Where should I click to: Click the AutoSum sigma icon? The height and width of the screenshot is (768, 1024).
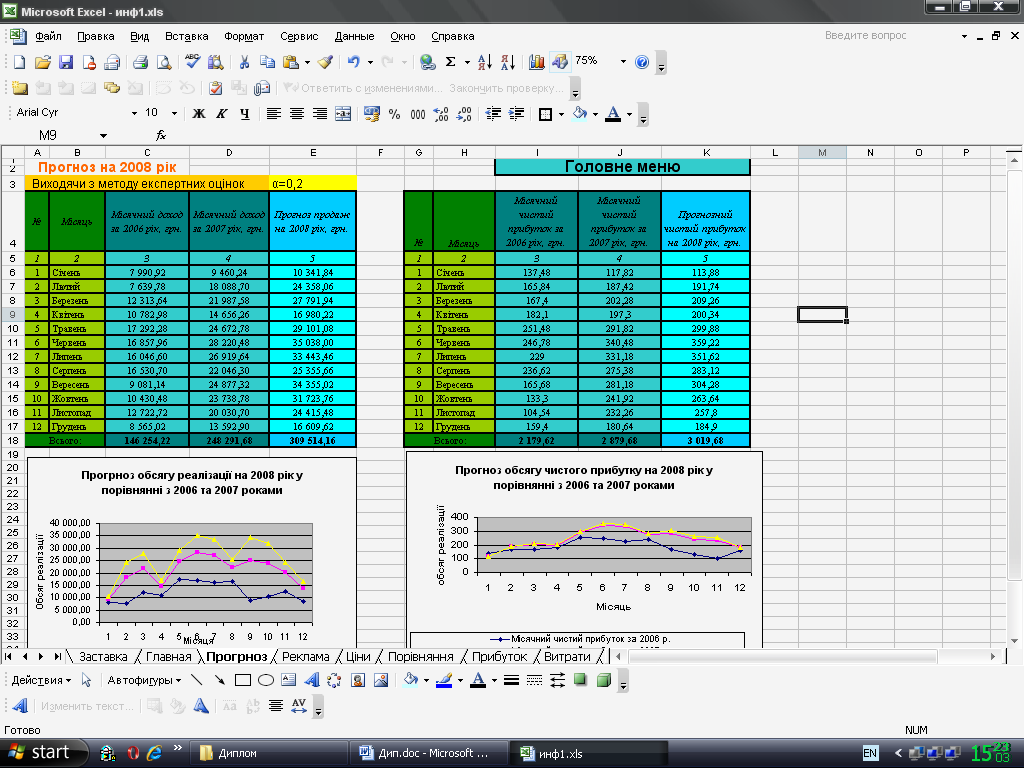451,62
